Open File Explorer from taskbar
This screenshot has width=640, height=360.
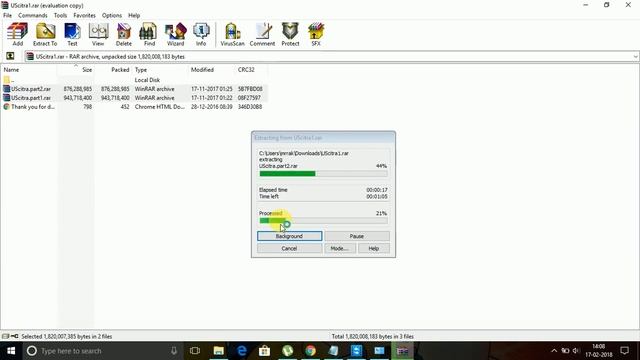pos(219,351)
